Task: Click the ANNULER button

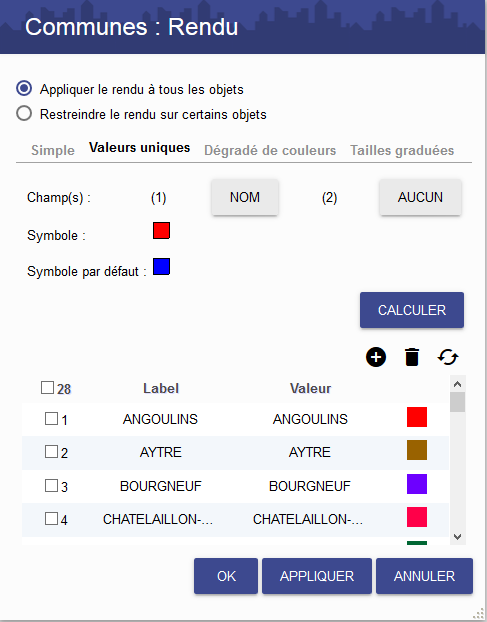Action: (x=424, y=576)
